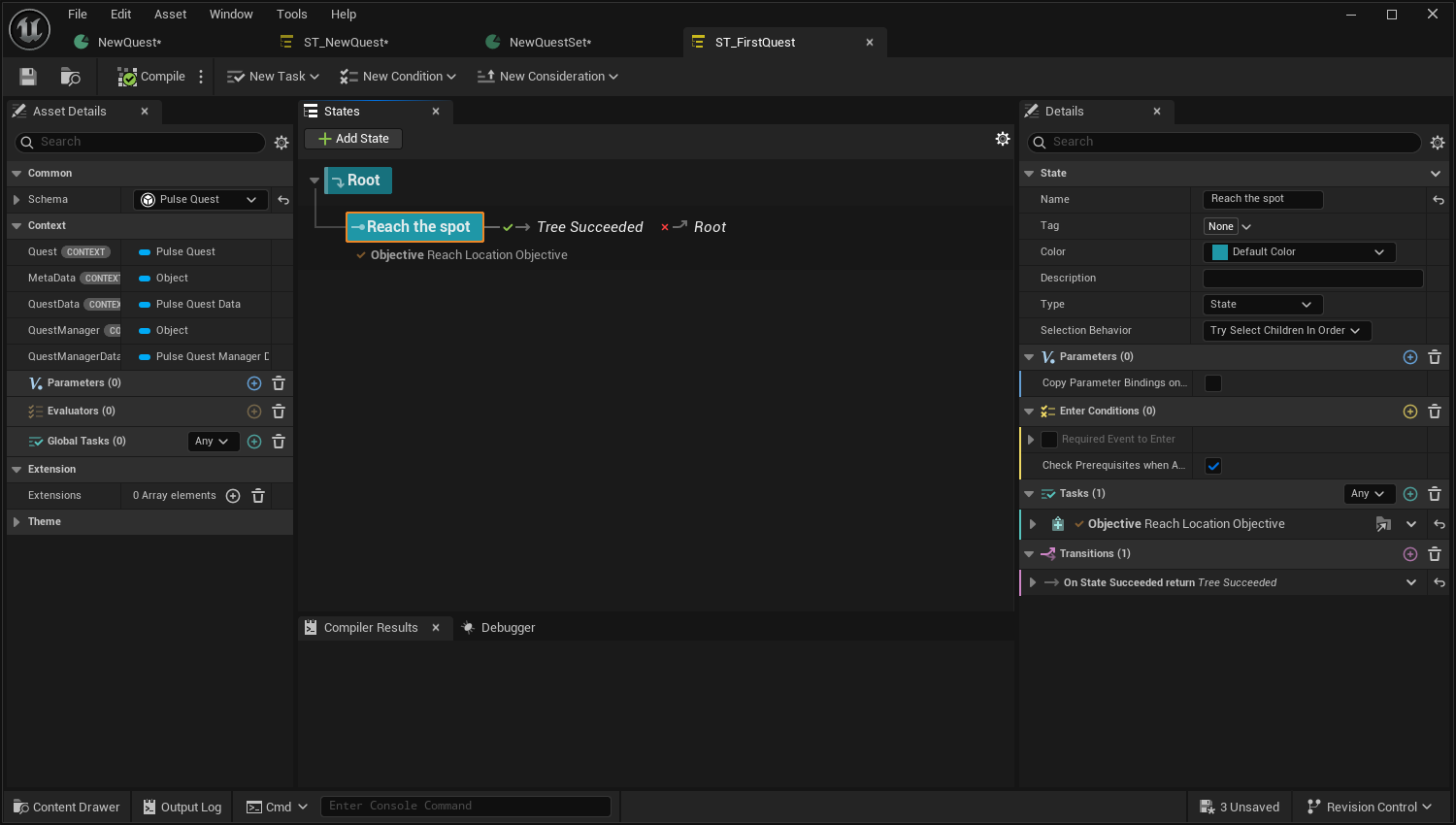
Task: Toggle Copy Parameter Bindings checkbox
Action: (x=1213, y=383)
